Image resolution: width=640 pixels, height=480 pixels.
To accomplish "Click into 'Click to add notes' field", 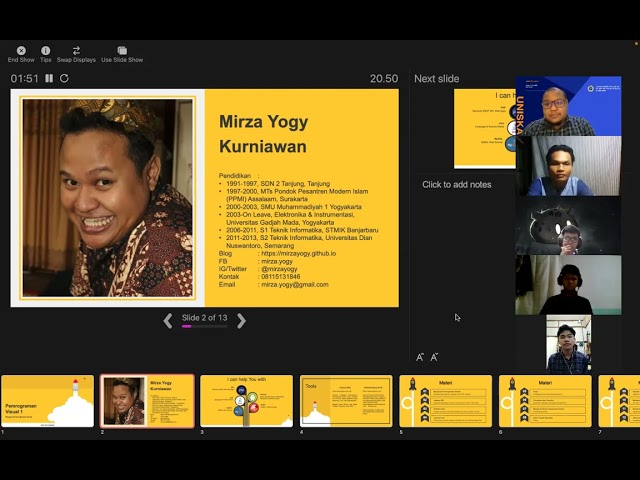I will click(x=457, y=185).
